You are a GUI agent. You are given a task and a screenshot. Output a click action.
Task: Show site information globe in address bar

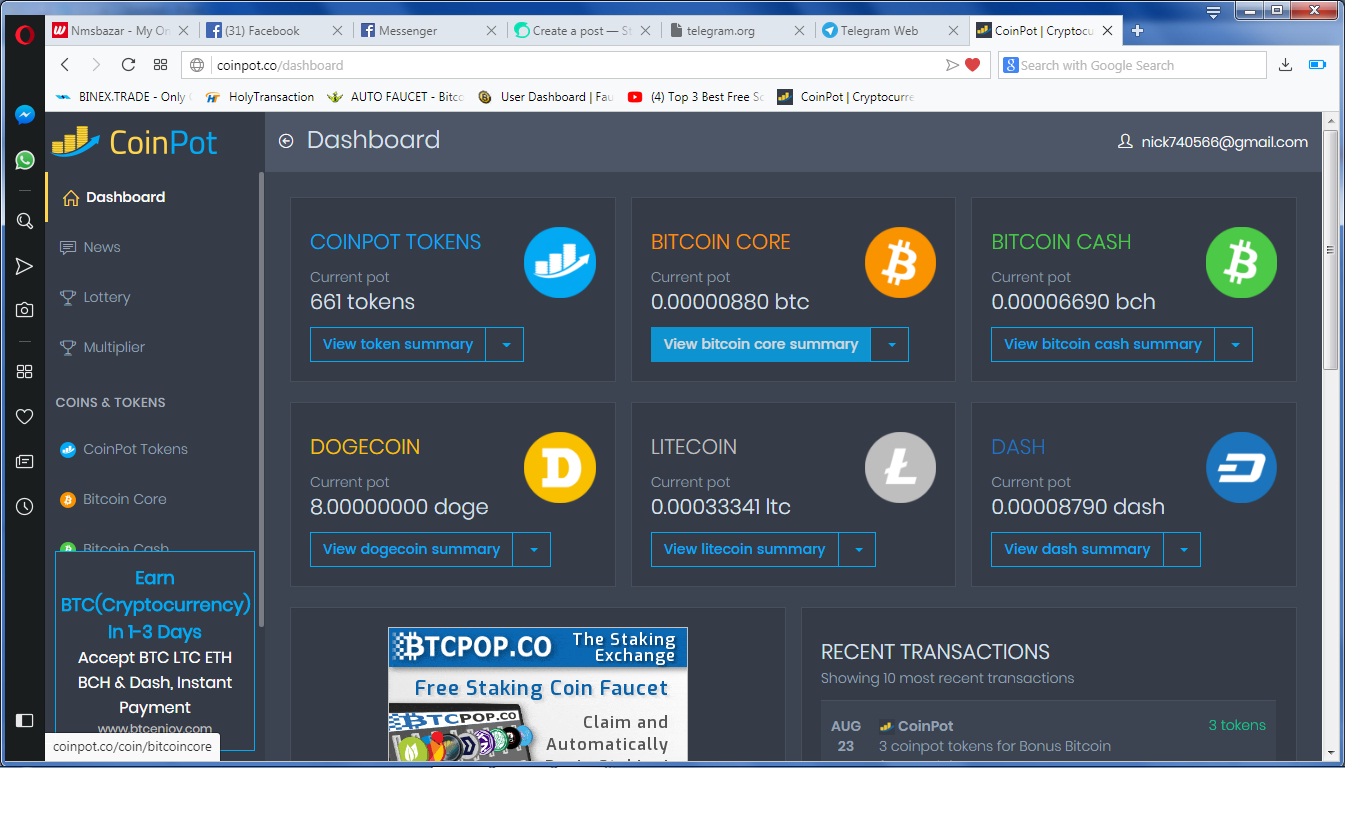click(197, 65)
